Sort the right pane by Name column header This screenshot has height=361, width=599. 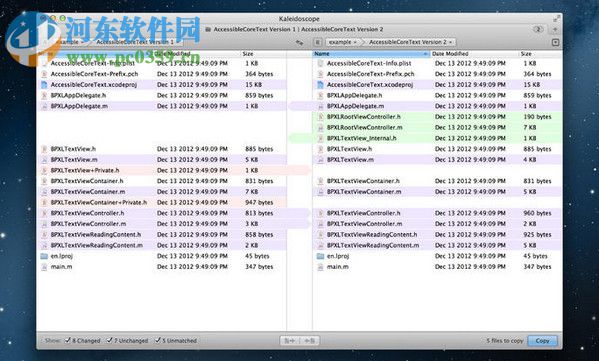coord(371,54)
